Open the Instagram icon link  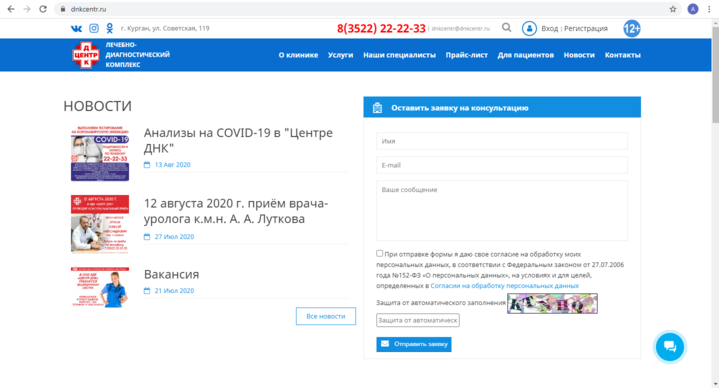(x=94, y=28)
